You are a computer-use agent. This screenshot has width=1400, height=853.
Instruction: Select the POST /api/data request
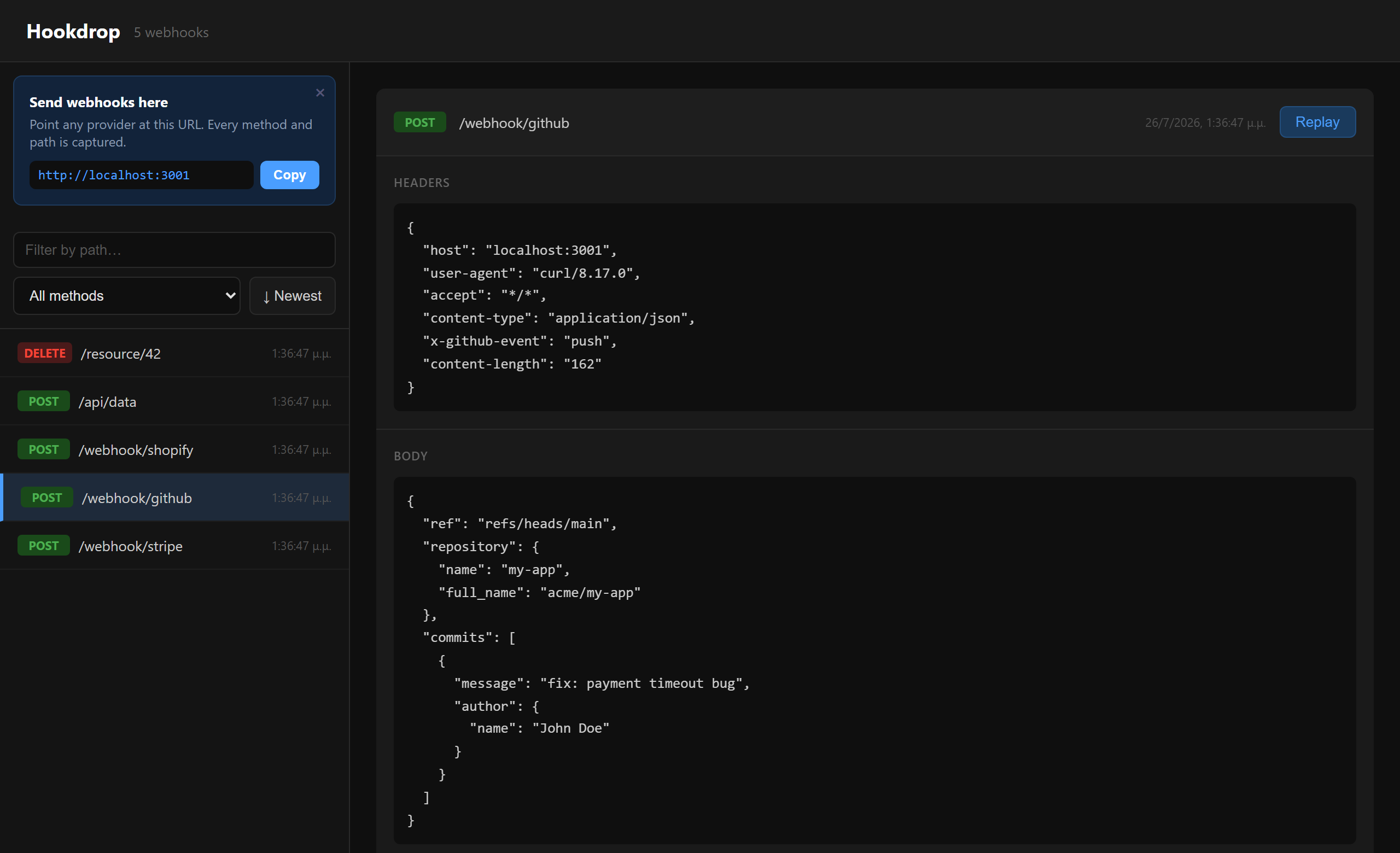click(174, 401)
